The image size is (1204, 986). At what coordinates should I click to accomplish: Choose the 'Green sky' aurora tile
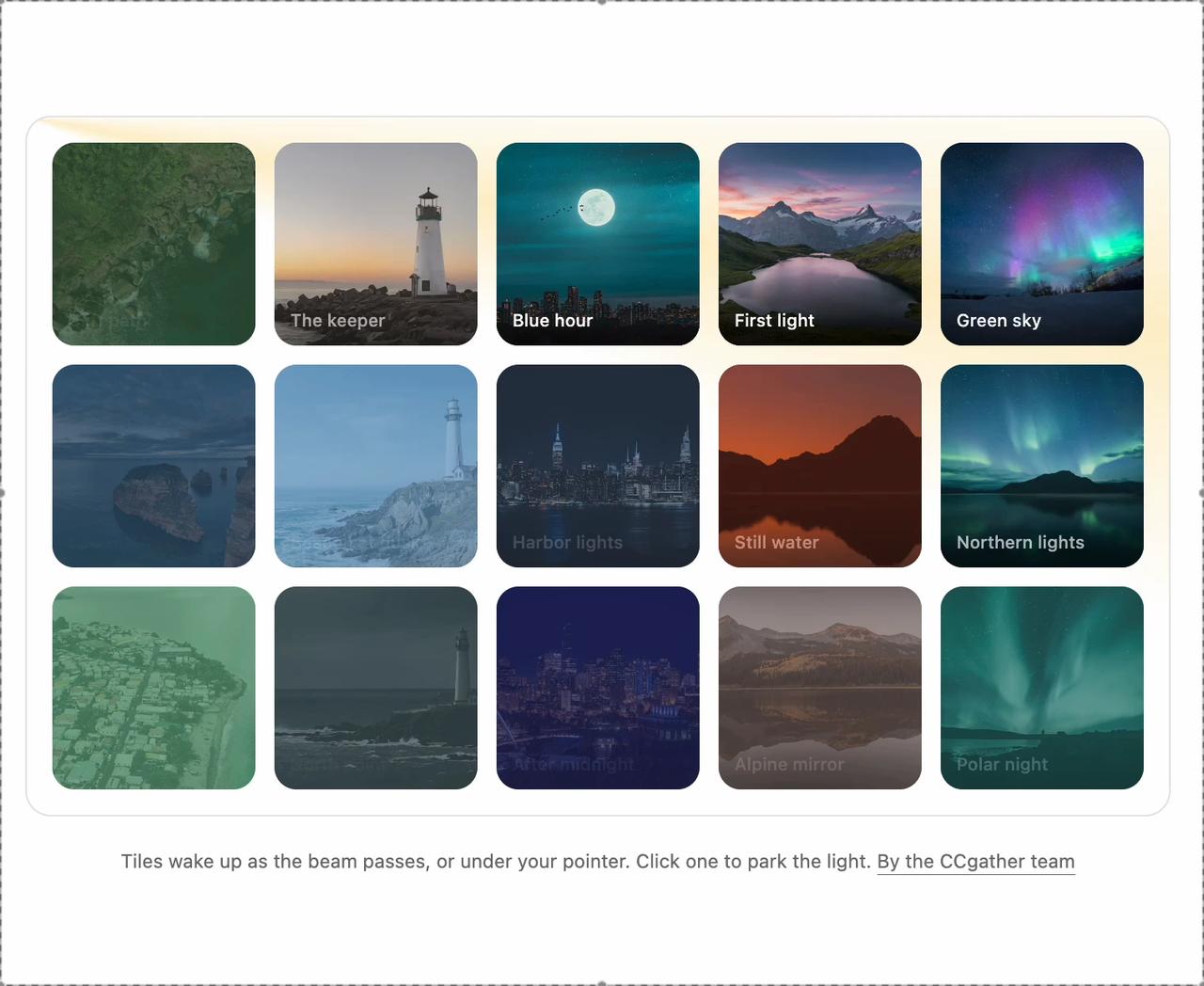[1041, 244]
